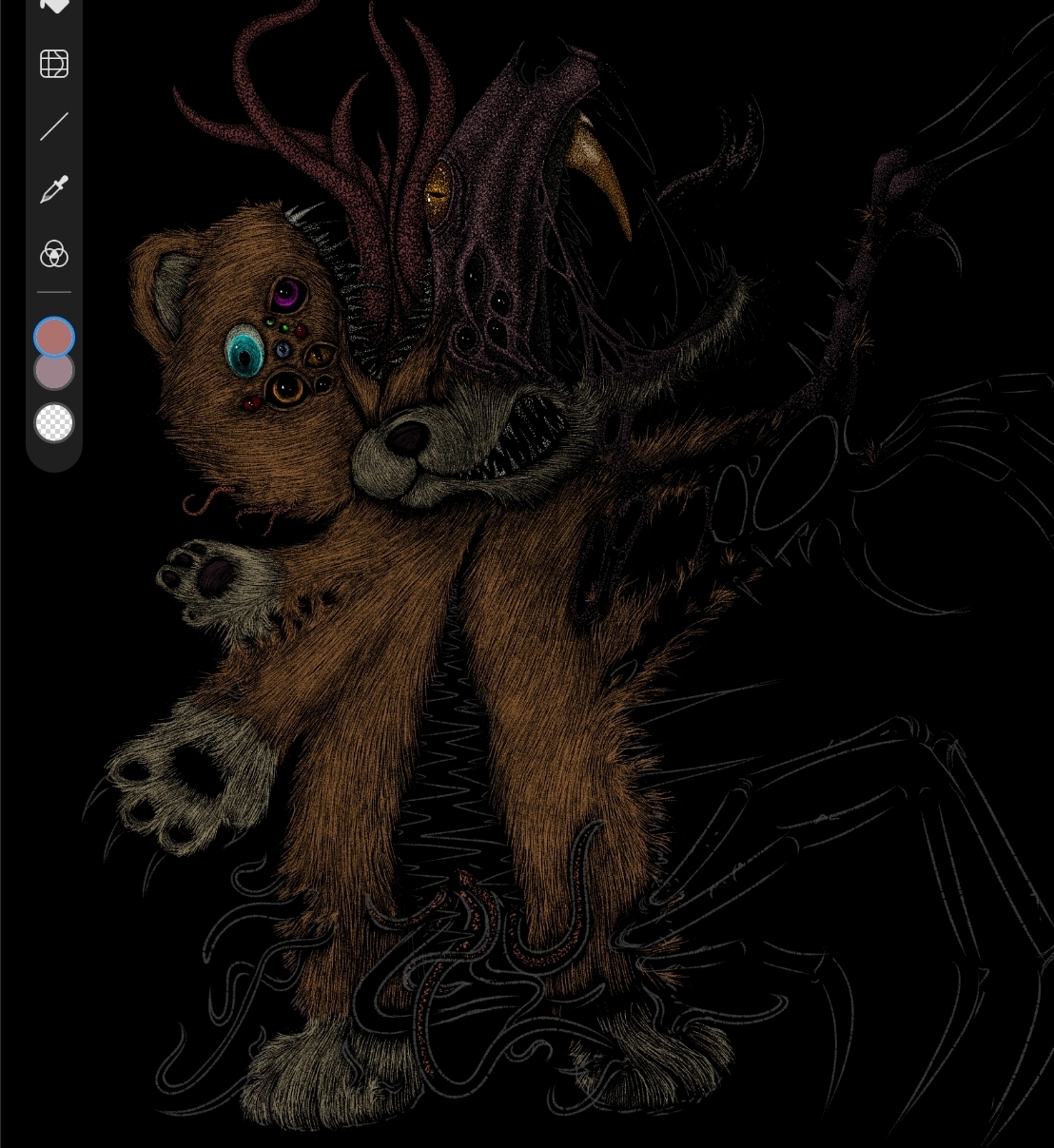Select the warp grid transform tool
The image size is (1054, 1148).
pos(54,64)
